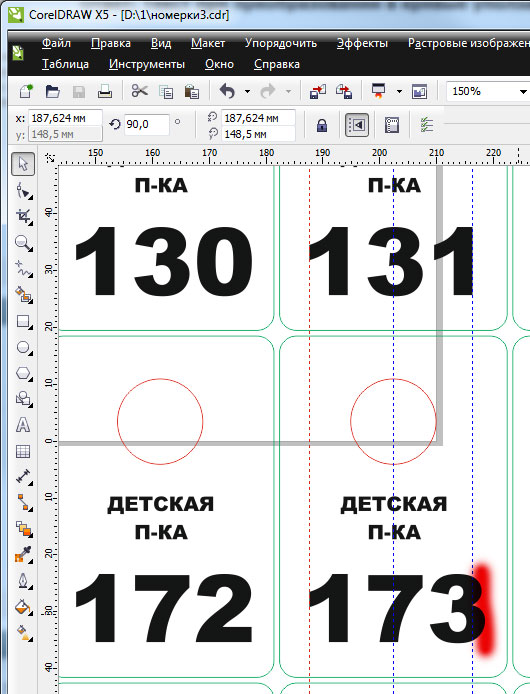
Task: Select the Text tool
Action: 23,425
